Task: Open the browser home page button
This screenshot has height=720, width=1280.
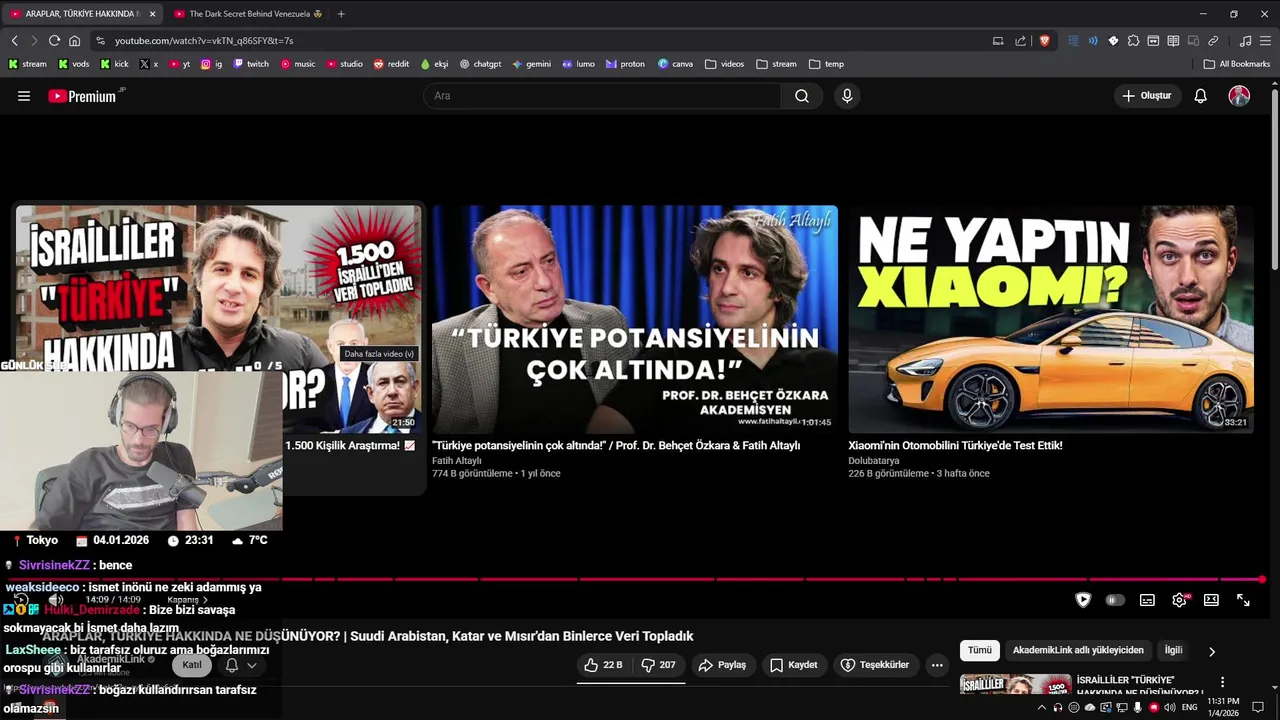Action: 74,41
